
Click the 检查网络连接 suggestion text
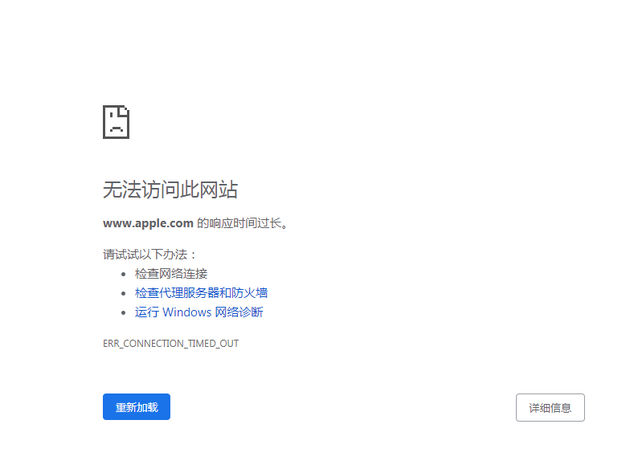point(171,274)
